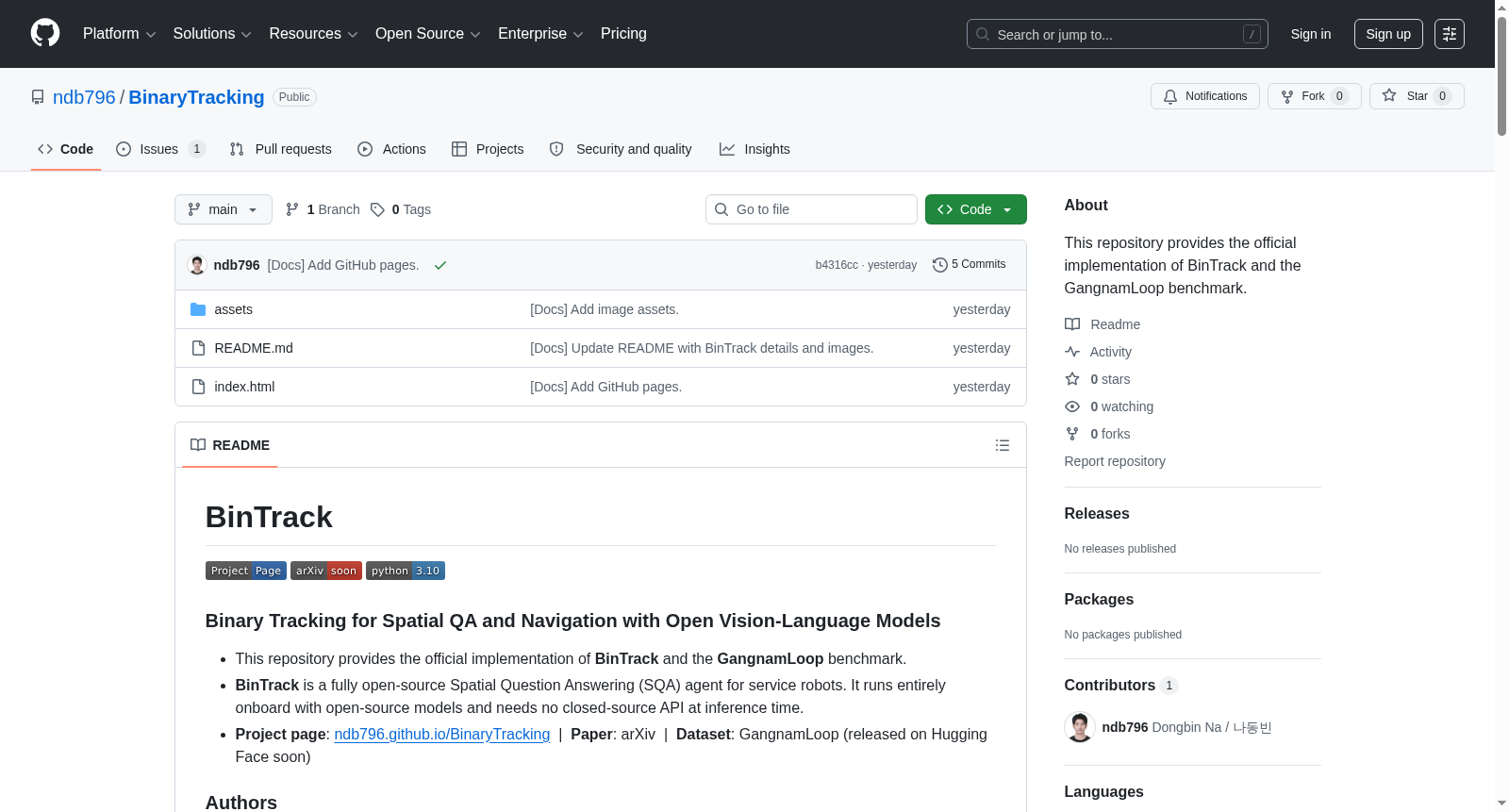Viewport: 1509px width, 812px height.
Task: Fork the repository
Action: 1315,96
